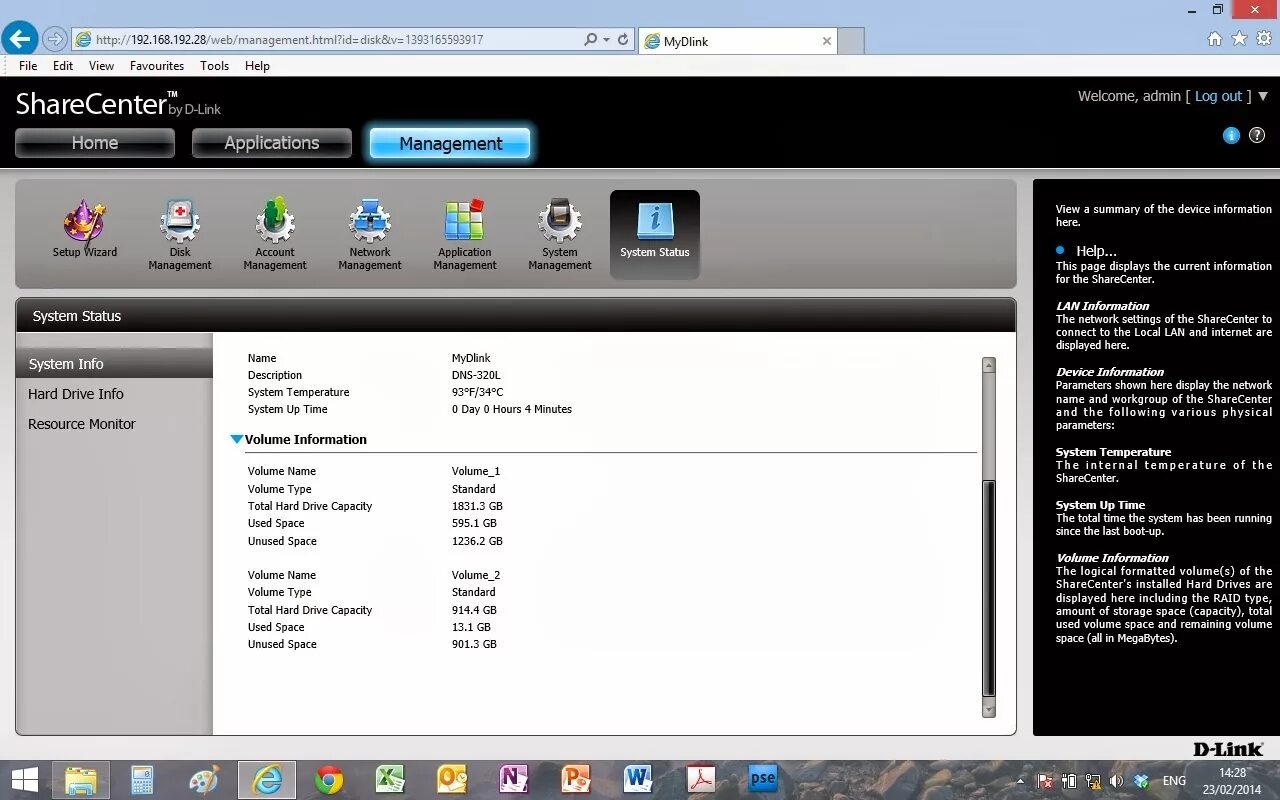Open Calculator from the taskbar
The width and height of the screenshot is (1280, 800).
[x=142, y=780]
